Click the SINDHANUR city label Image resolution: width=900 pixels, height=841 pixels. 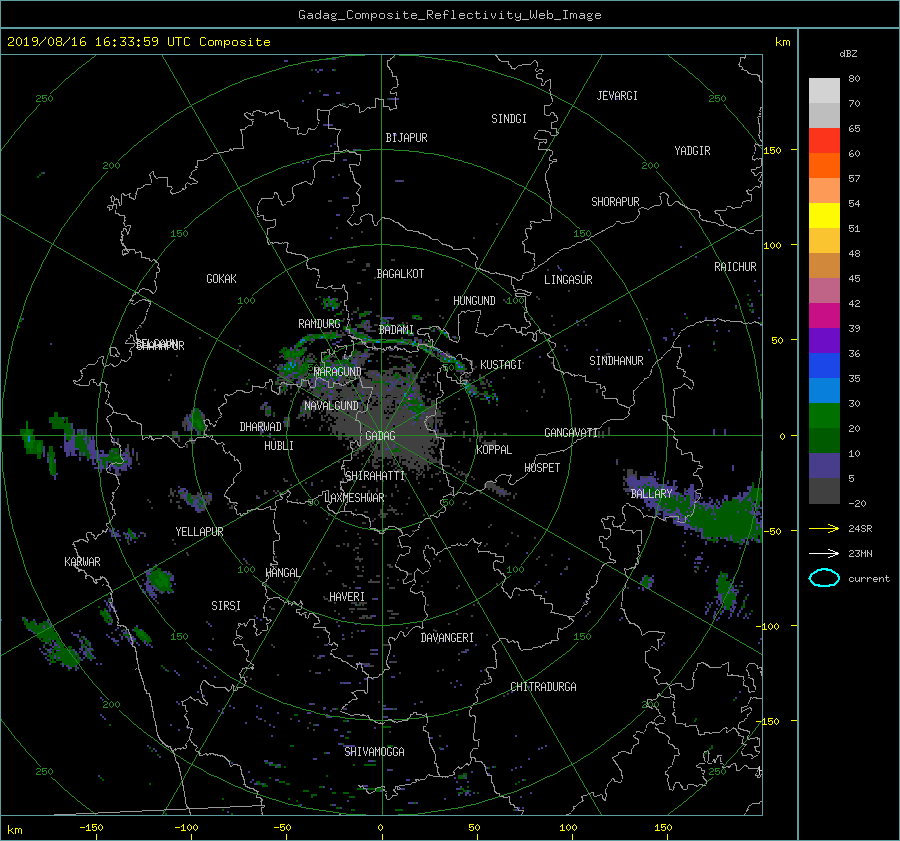[x=616, y=361]
